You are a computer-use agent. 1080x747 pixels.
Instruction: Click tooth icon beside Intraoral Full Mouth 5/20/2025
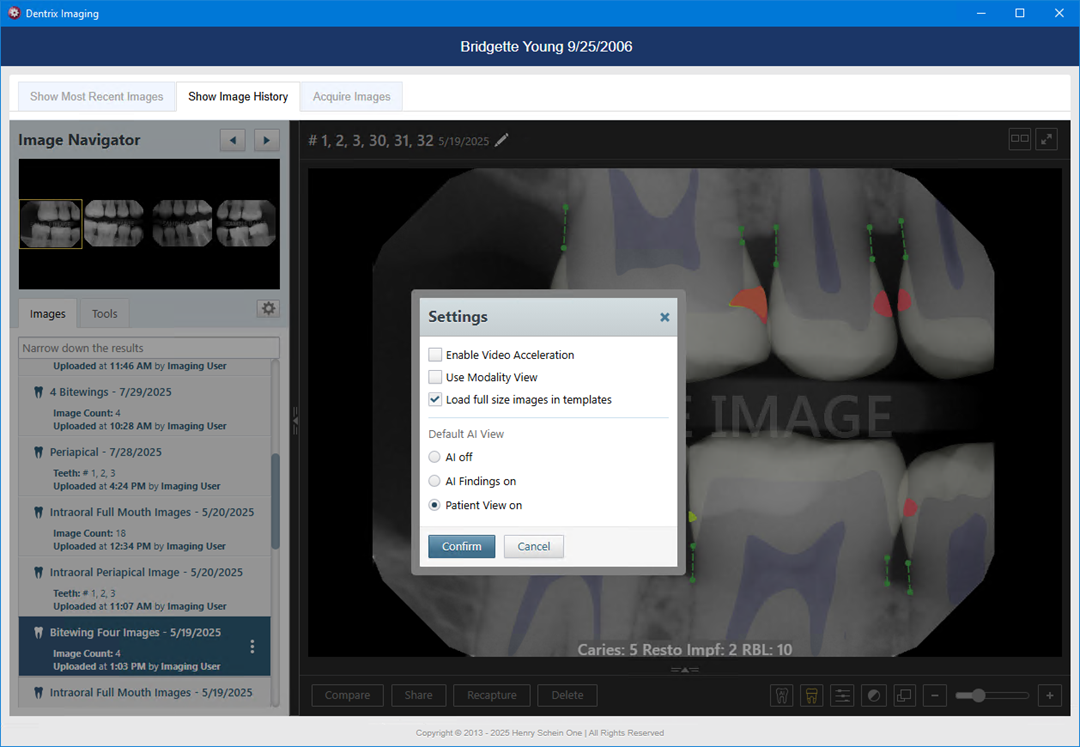[39, 512]
